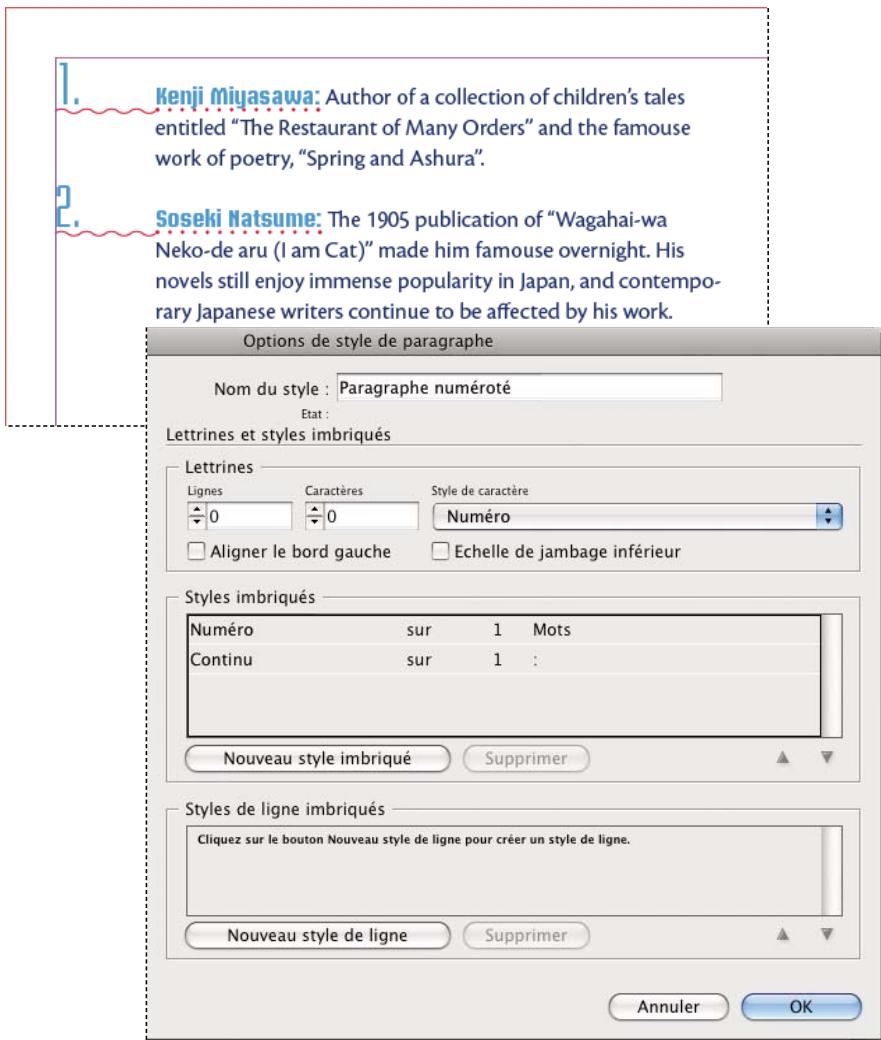881x1040 pixels.
Task: Click Supprimer under Styles de ligne imbriqués
Action: 526,935
